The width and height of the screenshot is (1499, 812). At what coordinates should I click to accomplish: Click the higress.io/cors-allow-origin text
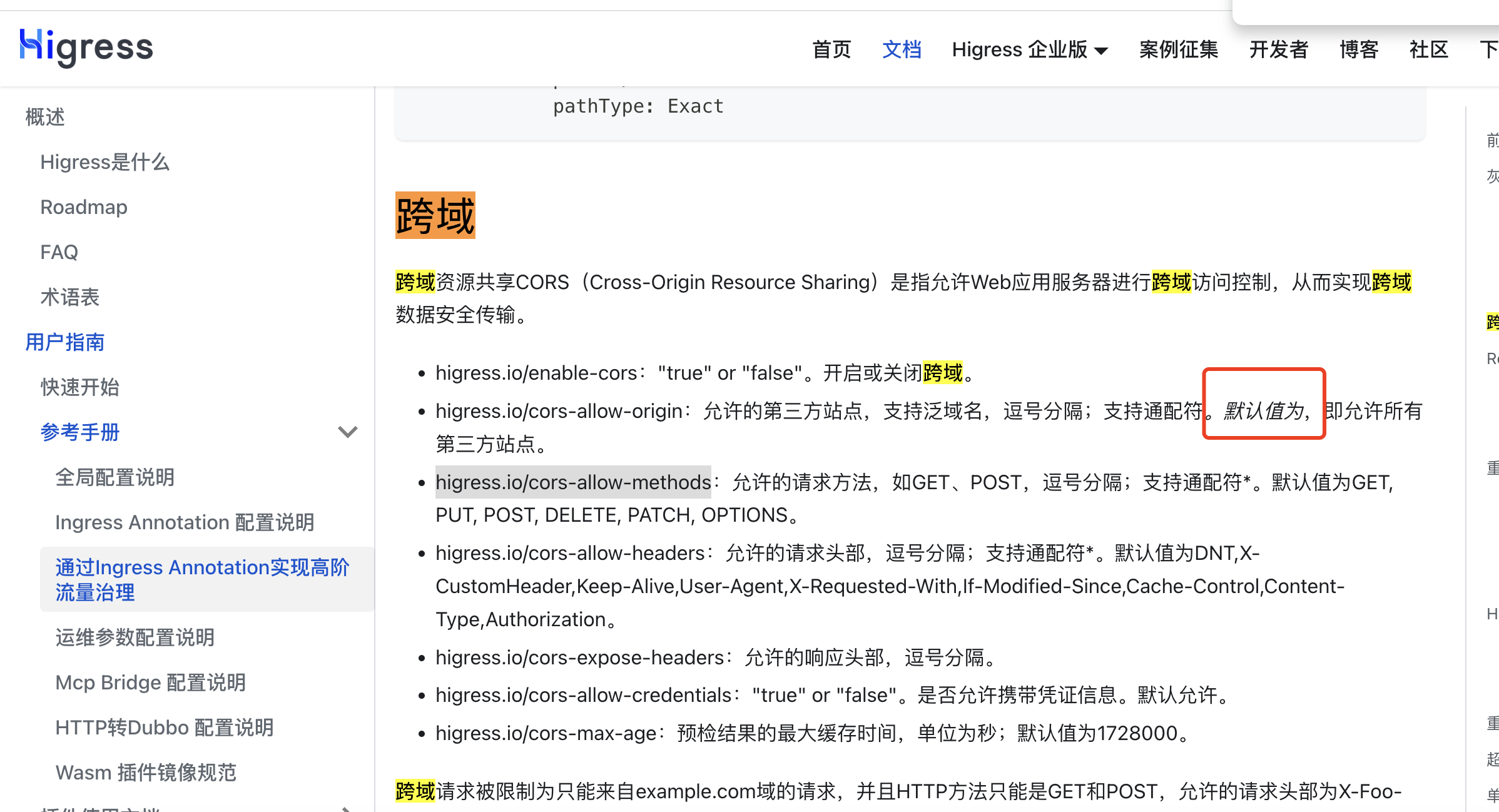pos(559,411)
